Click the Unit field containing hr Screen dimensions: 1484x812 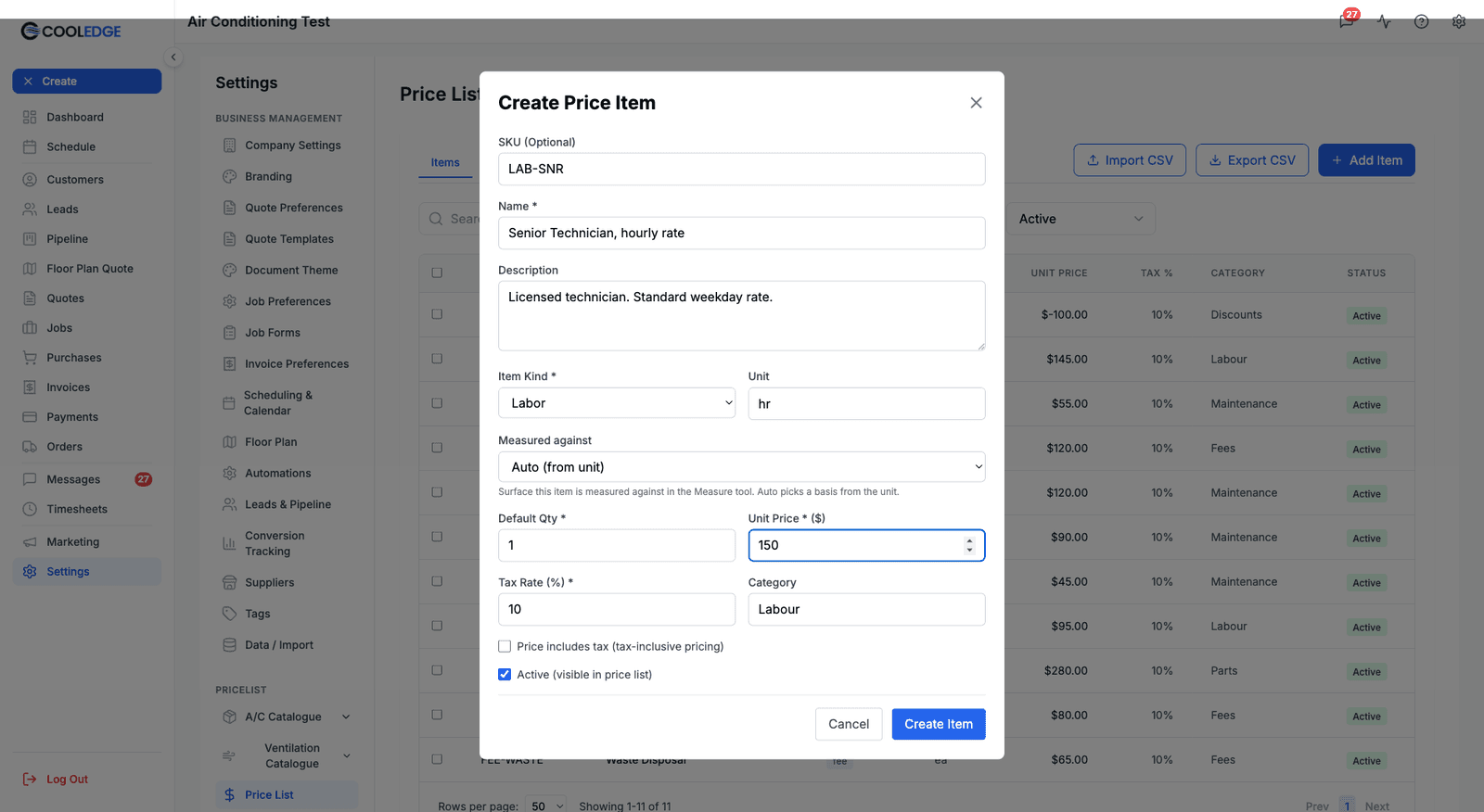(x=866, y=403)
